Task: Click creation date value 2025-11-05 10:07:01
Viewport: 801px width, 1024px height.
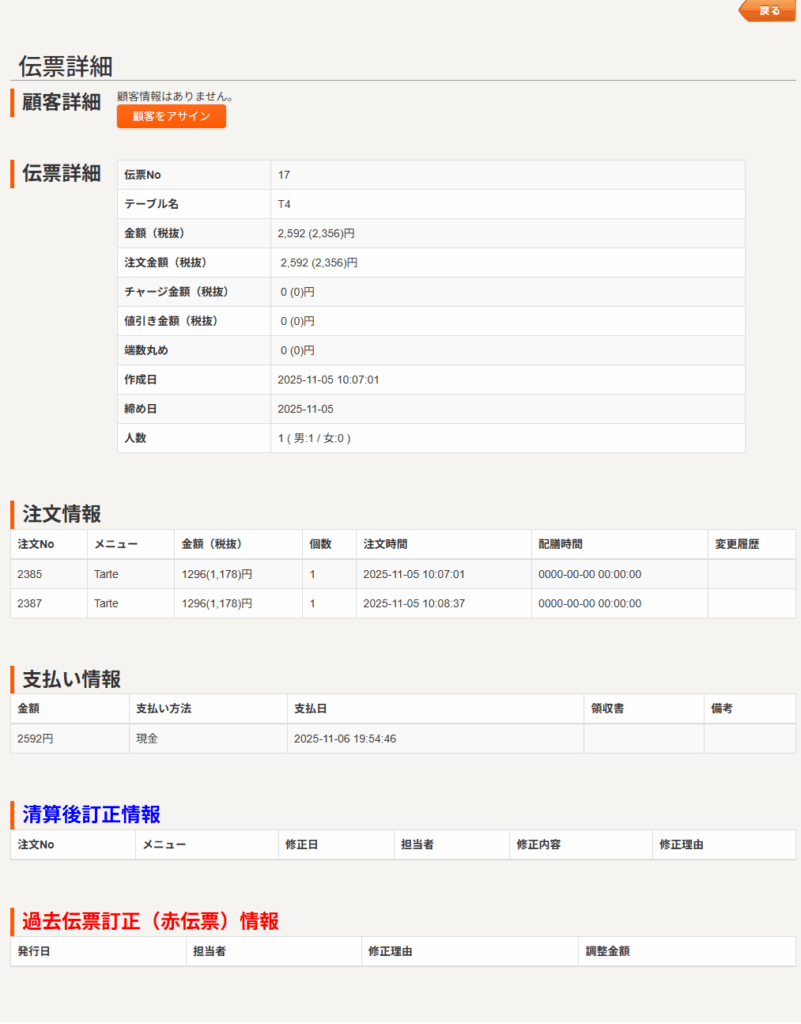Action: coord(328,380)
